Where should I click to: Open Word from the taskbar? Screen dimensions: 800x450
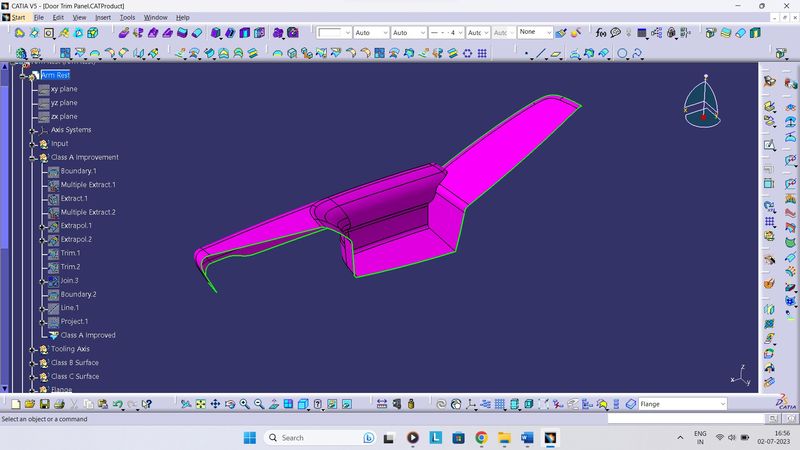pos(527,438)
